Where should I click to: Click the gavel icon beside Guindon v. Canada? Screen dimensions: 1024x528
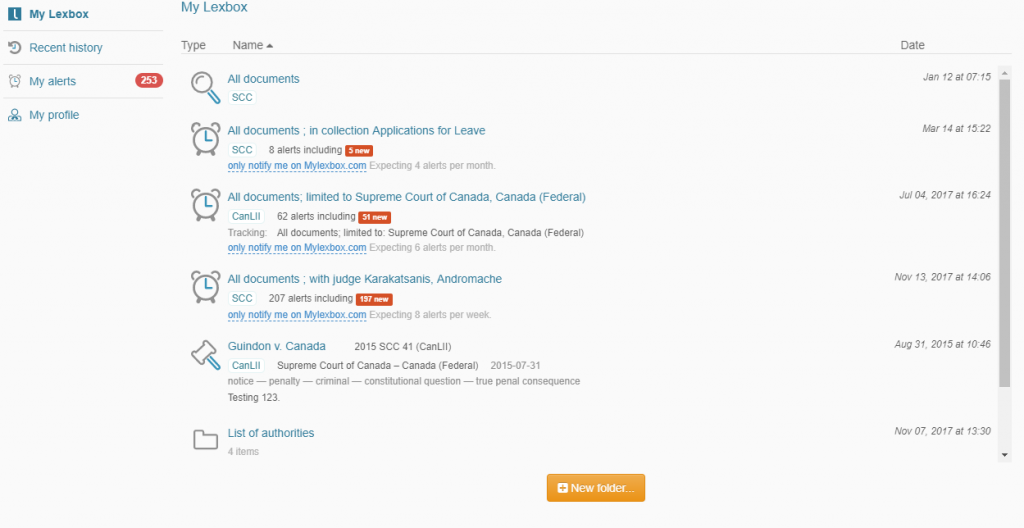tap(205, 353)
